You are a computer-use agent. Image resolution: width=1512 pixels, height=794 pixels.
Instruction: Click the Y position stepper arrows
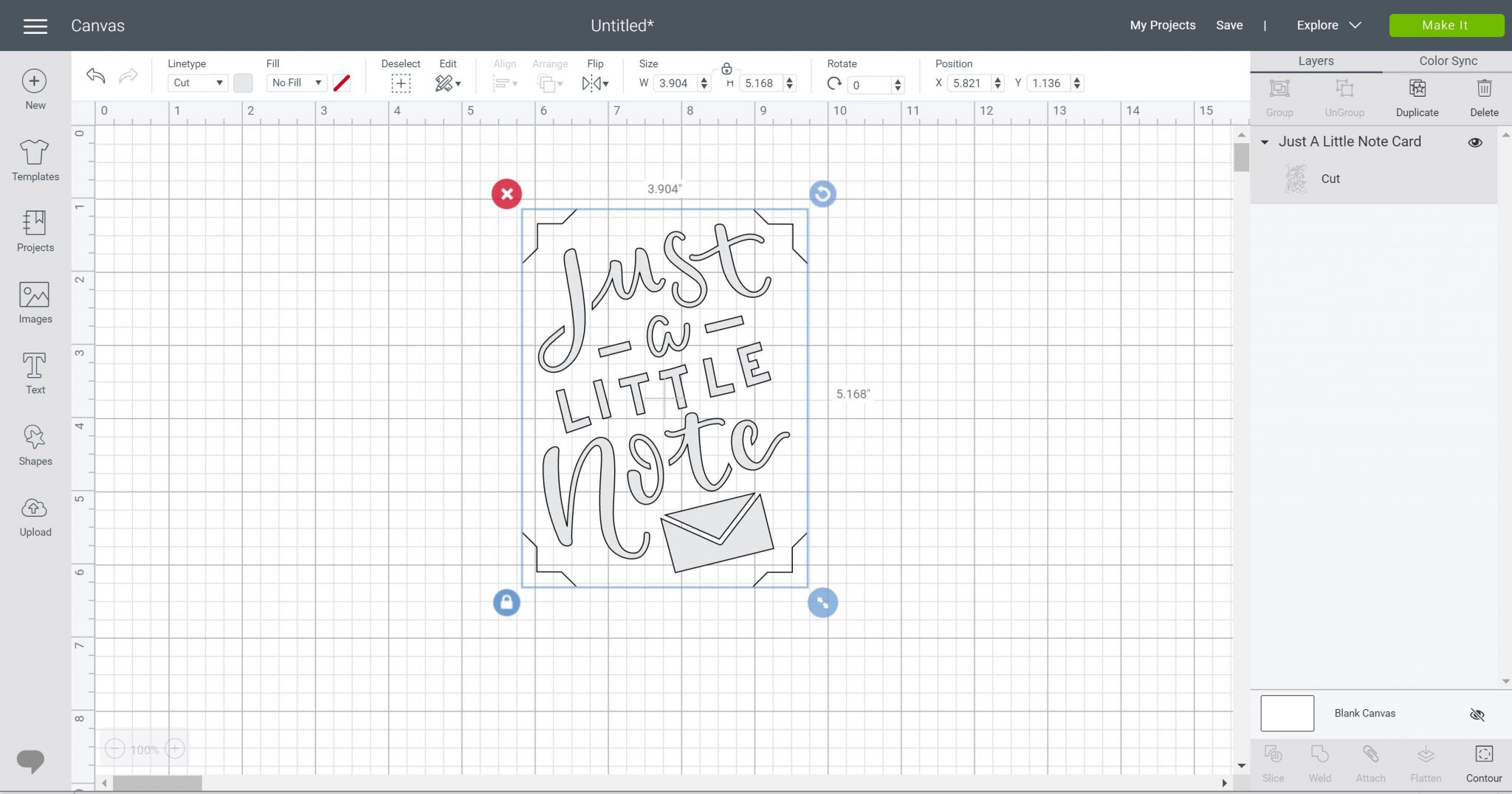[x=1076, y=83]
